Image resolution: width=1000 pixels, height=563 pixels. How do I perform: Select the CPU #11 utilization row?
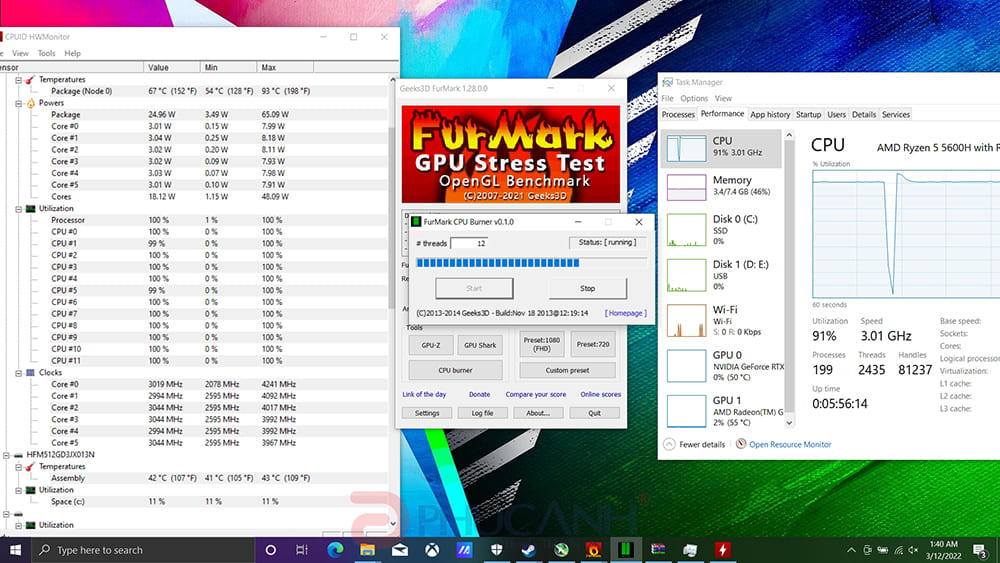click(195, 361)
